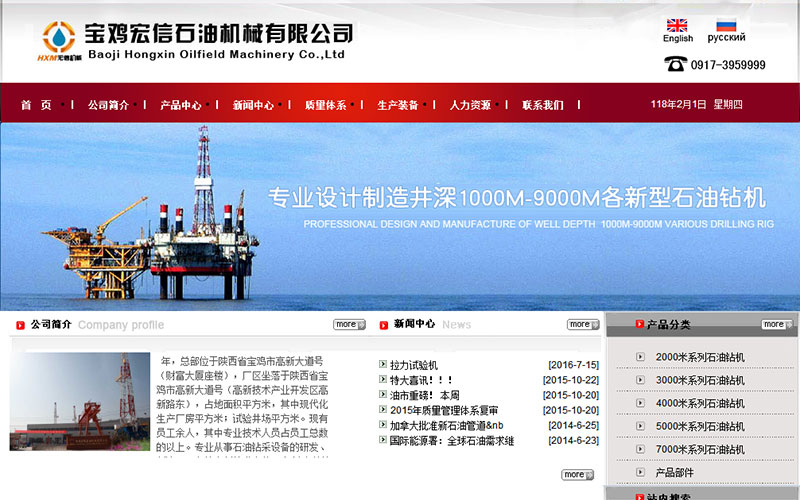Click the phone number 0917-3959999
Viewport: 800px width, 500px height.
coord(728,65)
